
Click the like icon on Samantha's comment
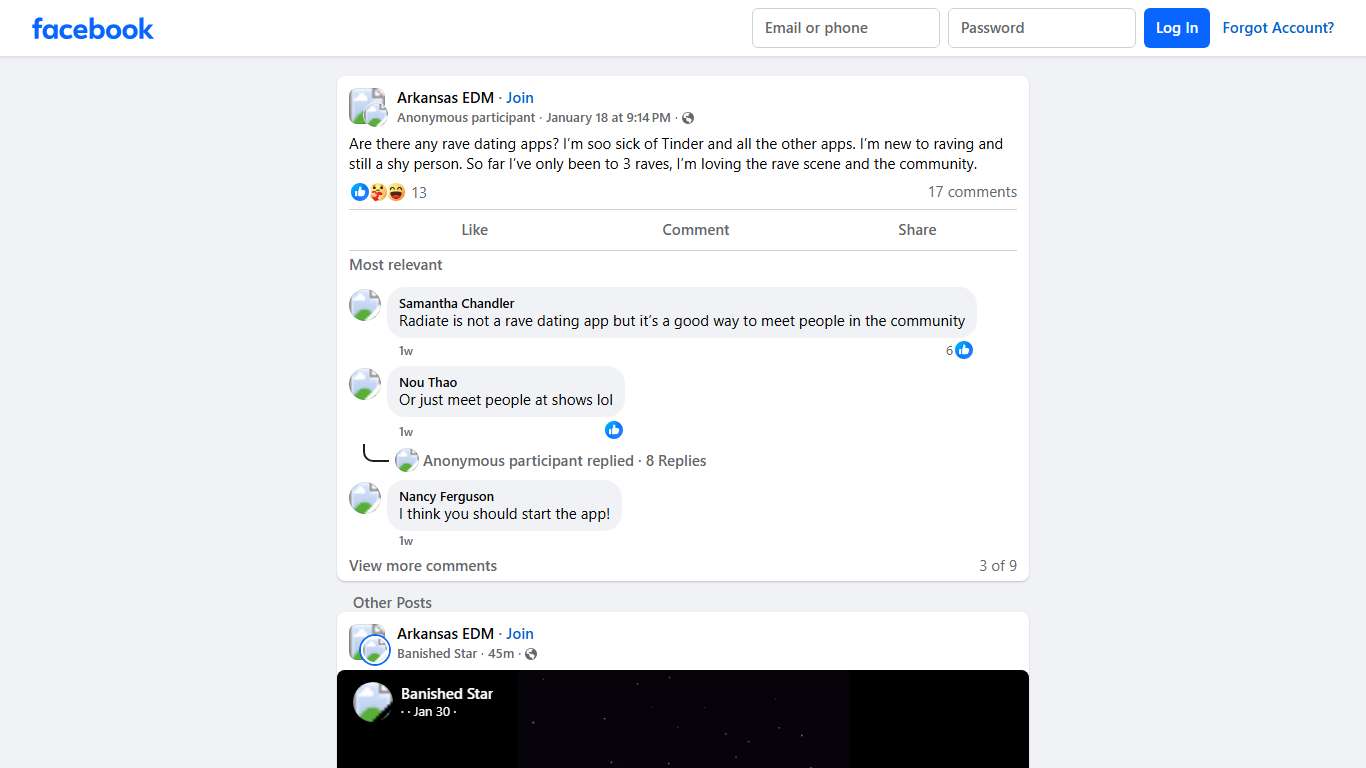964,350
